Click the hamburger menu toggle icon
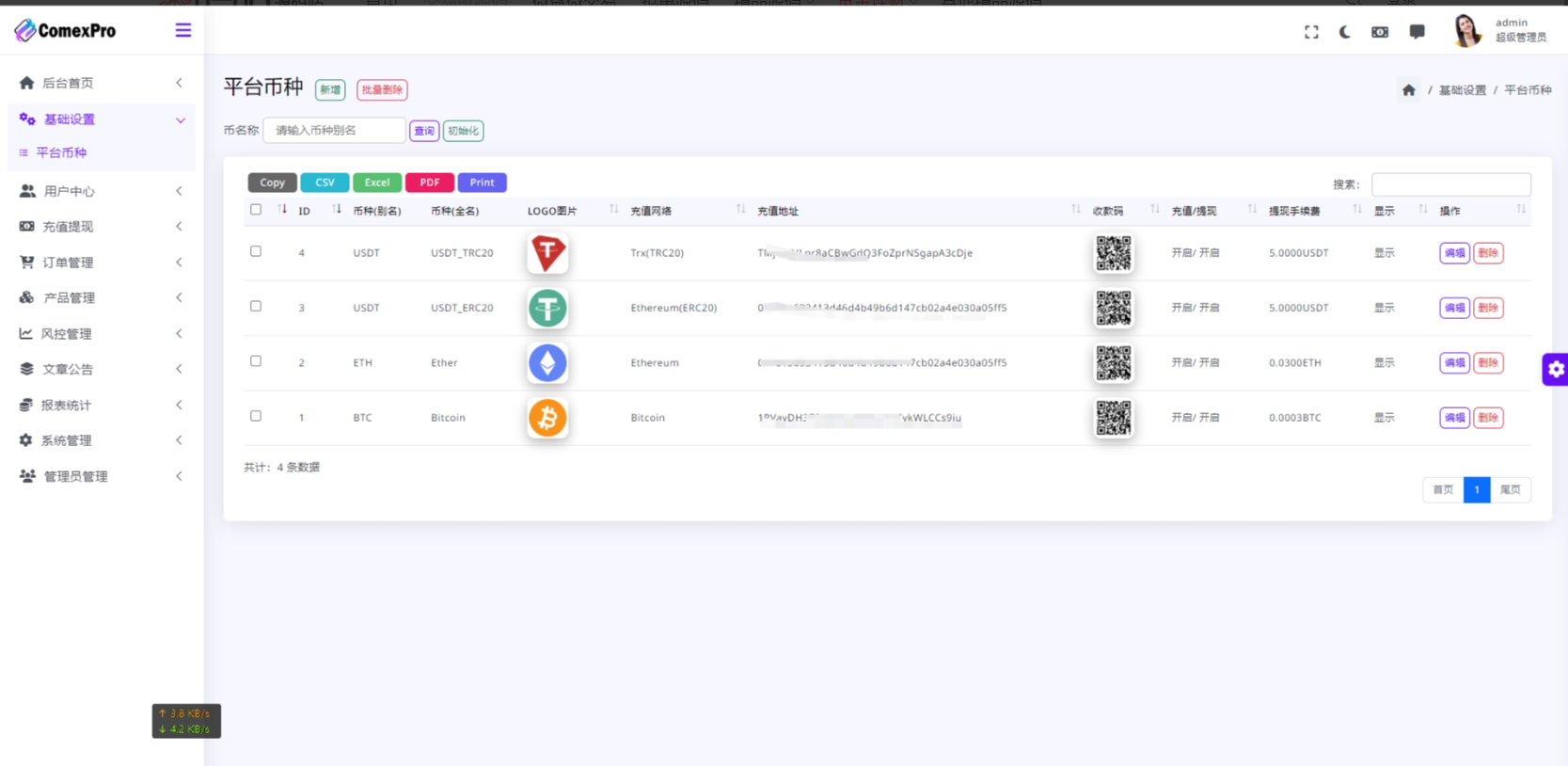Viewport: 1568px width, 766px height. click(182, 31)
